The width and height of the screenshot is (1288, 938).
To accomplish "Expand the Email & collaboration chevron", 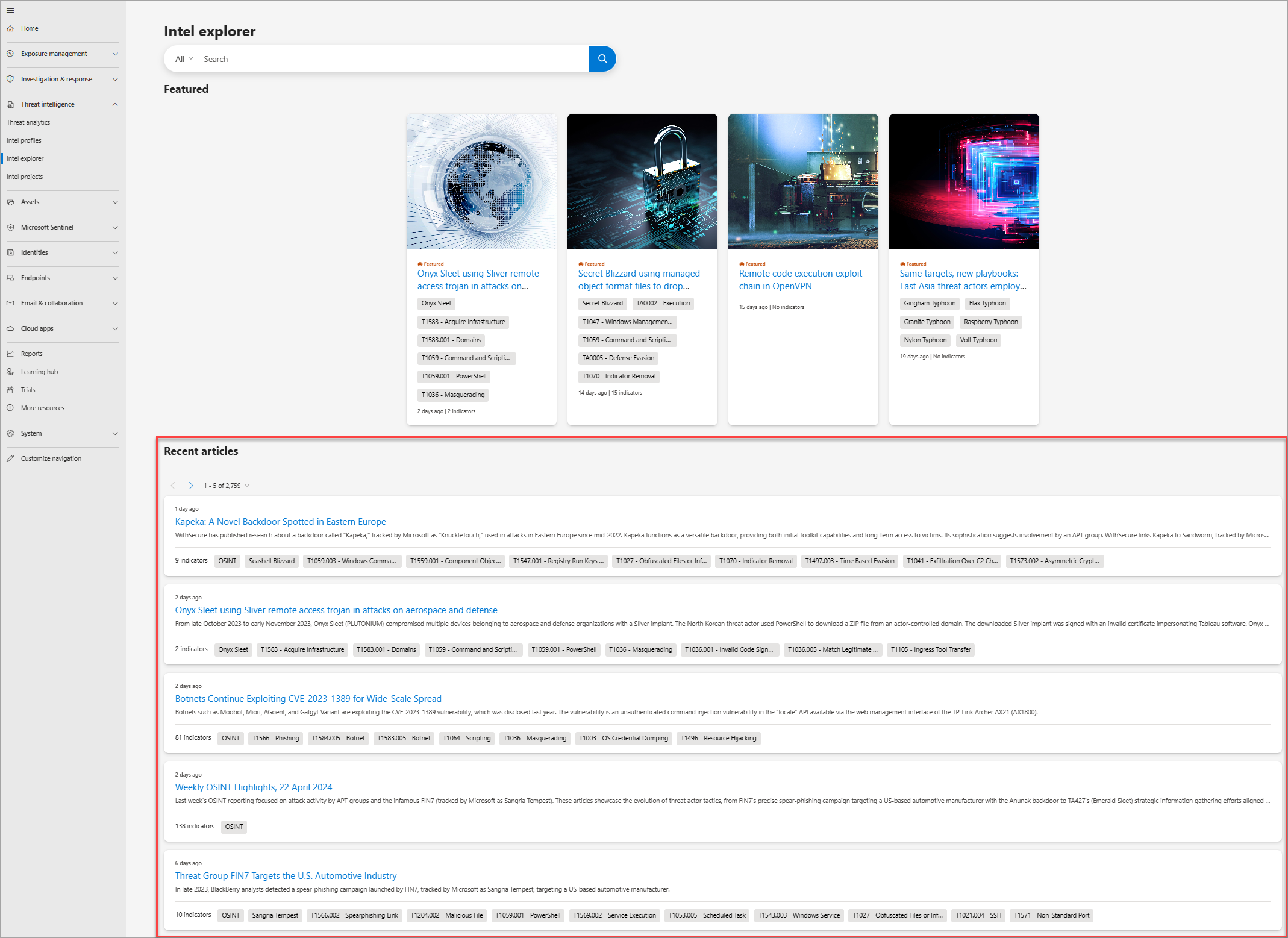I will click(115, 303).
